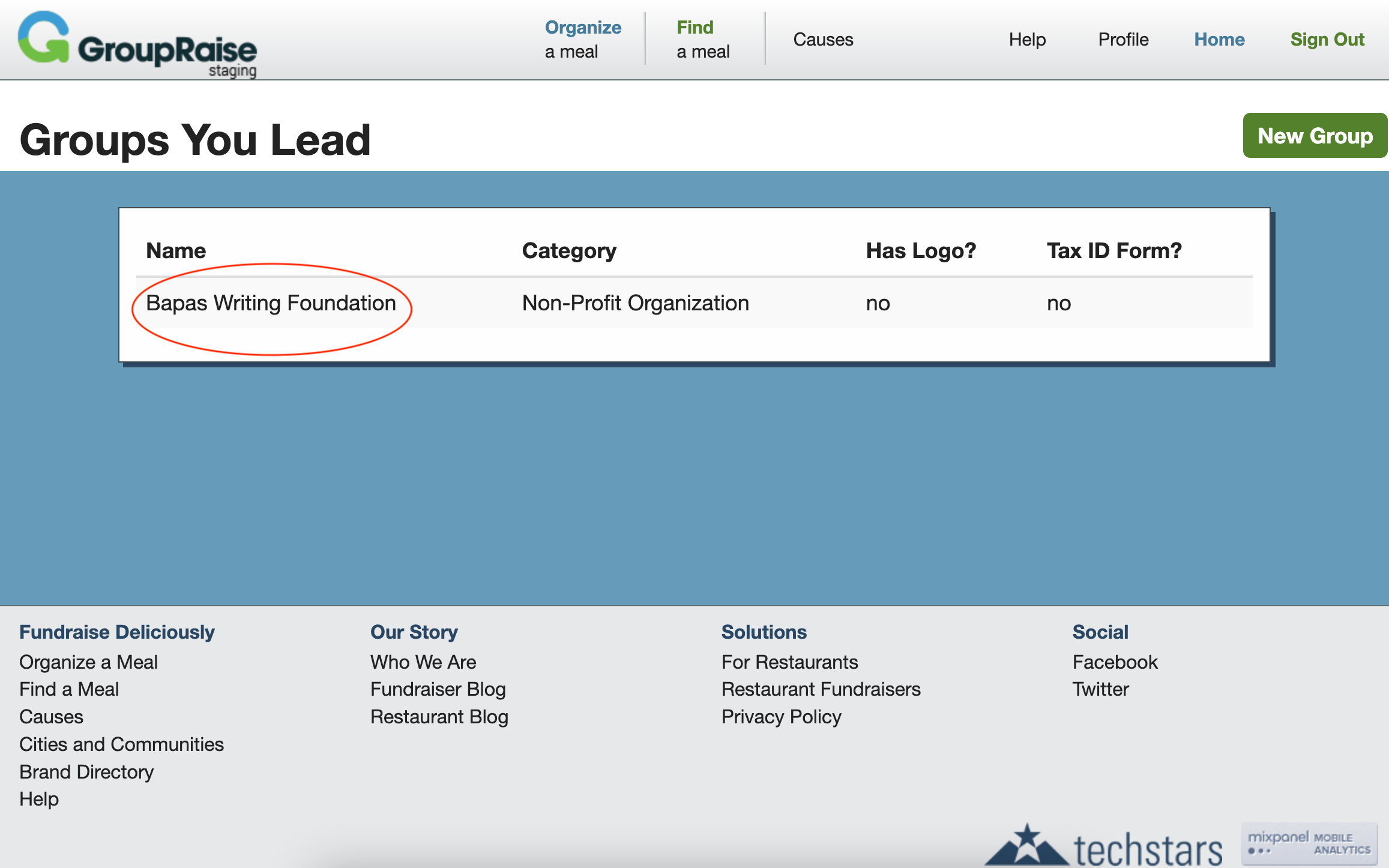Screen dimensions: 1389x868
Task: Open the Help page from header
Action: 1026,40
